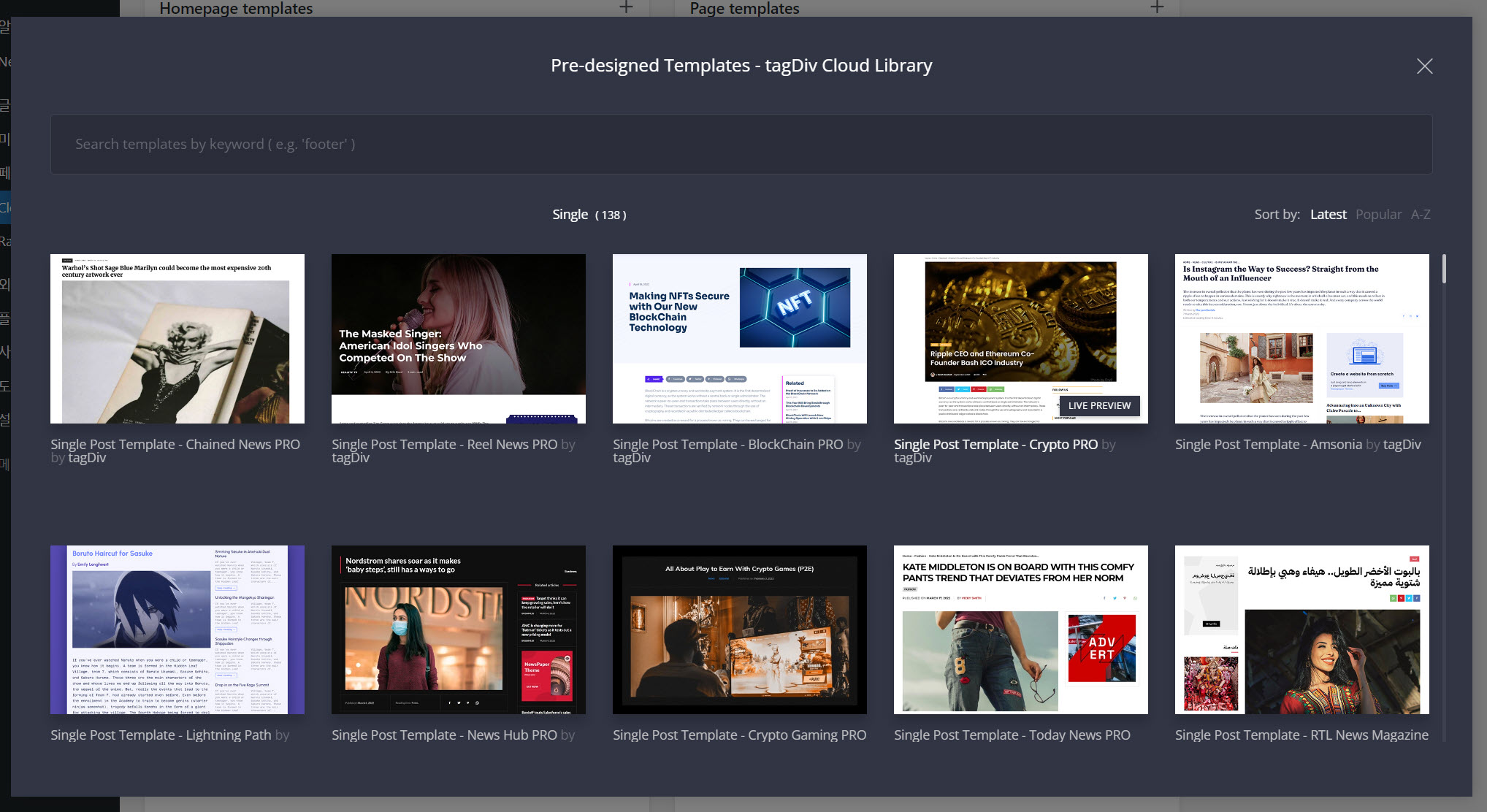
Task: Click the 'Single Post Template - Chained News PRO' title
Action: click(x=175, y=444)
